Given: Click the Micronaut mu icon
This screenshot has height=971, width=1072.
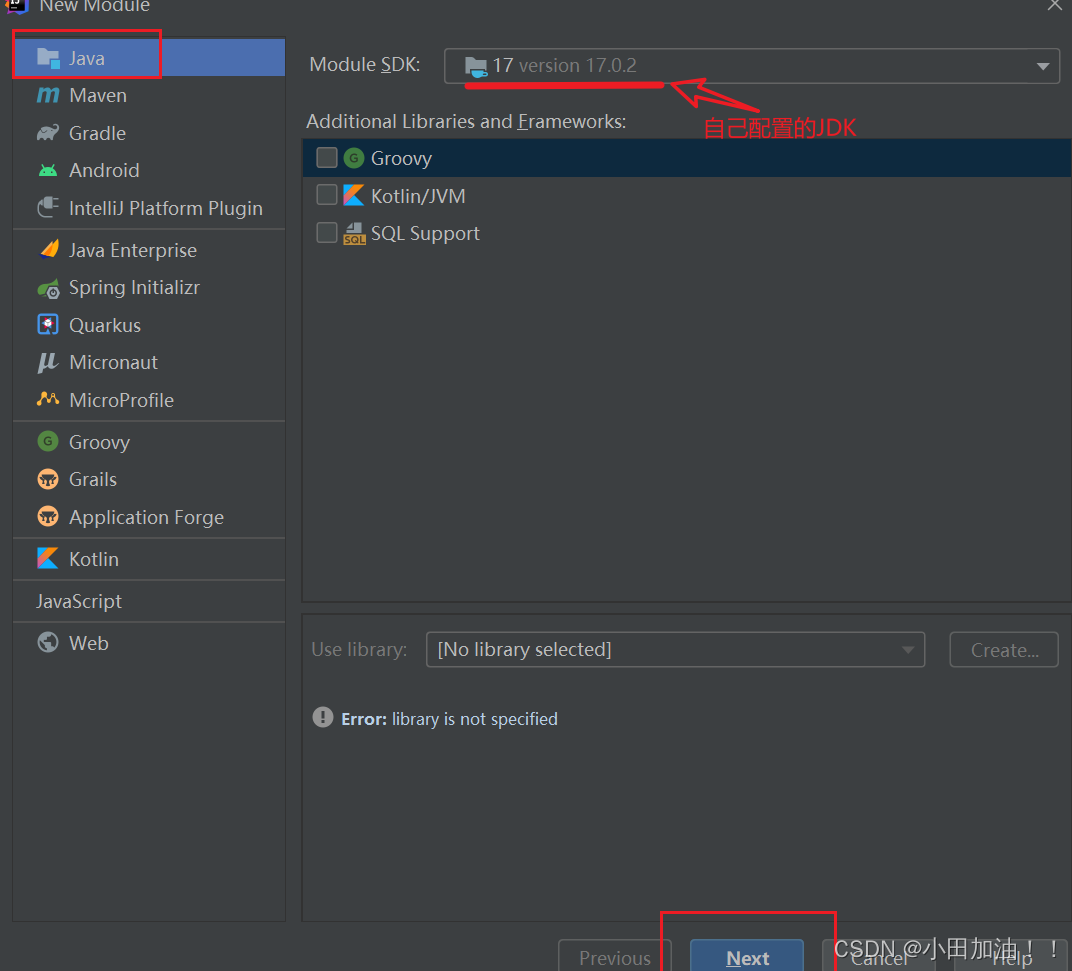Looking at the screenshot, I should pyautogui.click(x=47, y=362).
